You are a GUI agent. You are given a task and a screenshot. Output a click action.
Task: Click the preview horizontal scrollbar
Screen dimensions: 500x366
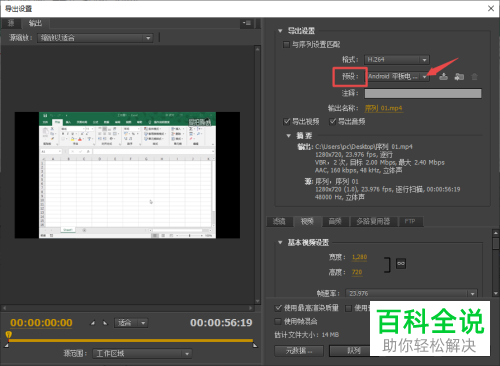(x=127, y=308)
